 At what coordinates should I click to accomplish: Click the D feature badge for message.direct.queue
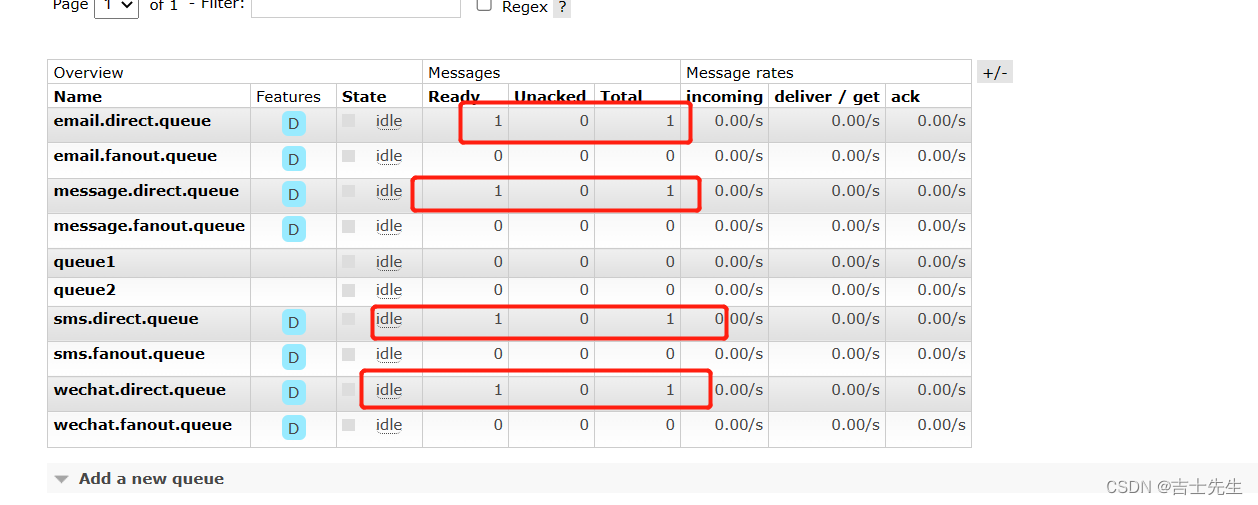pos(294,194)
